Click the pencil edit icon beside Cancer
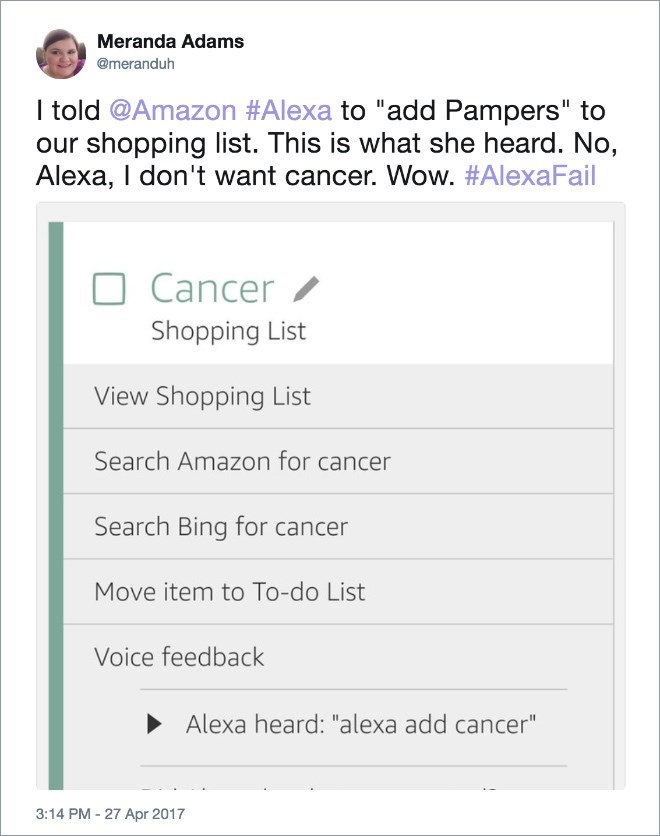The image size is (660, 836). point(306,289)
